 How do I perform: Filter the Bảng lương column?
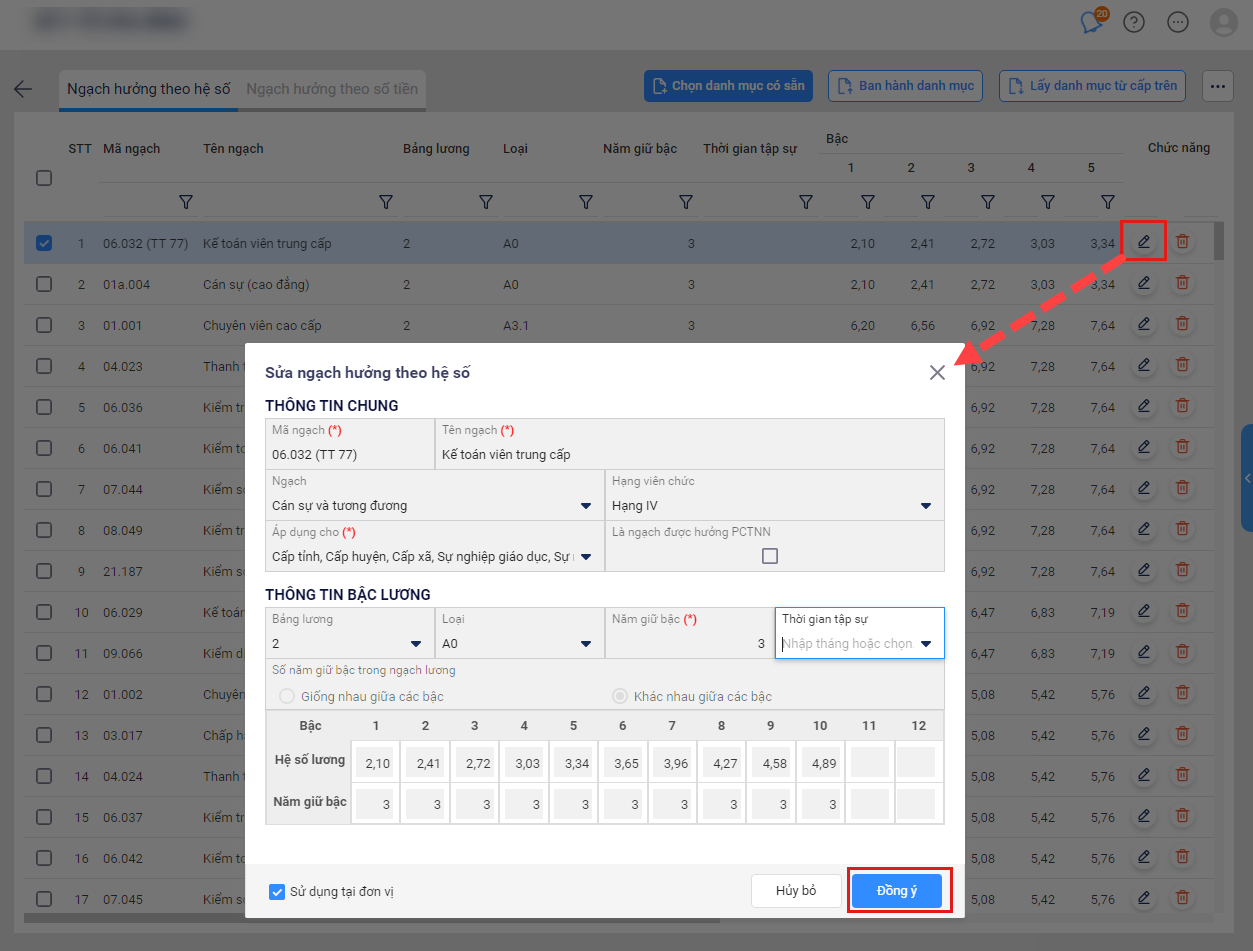[x=486, y=202]
